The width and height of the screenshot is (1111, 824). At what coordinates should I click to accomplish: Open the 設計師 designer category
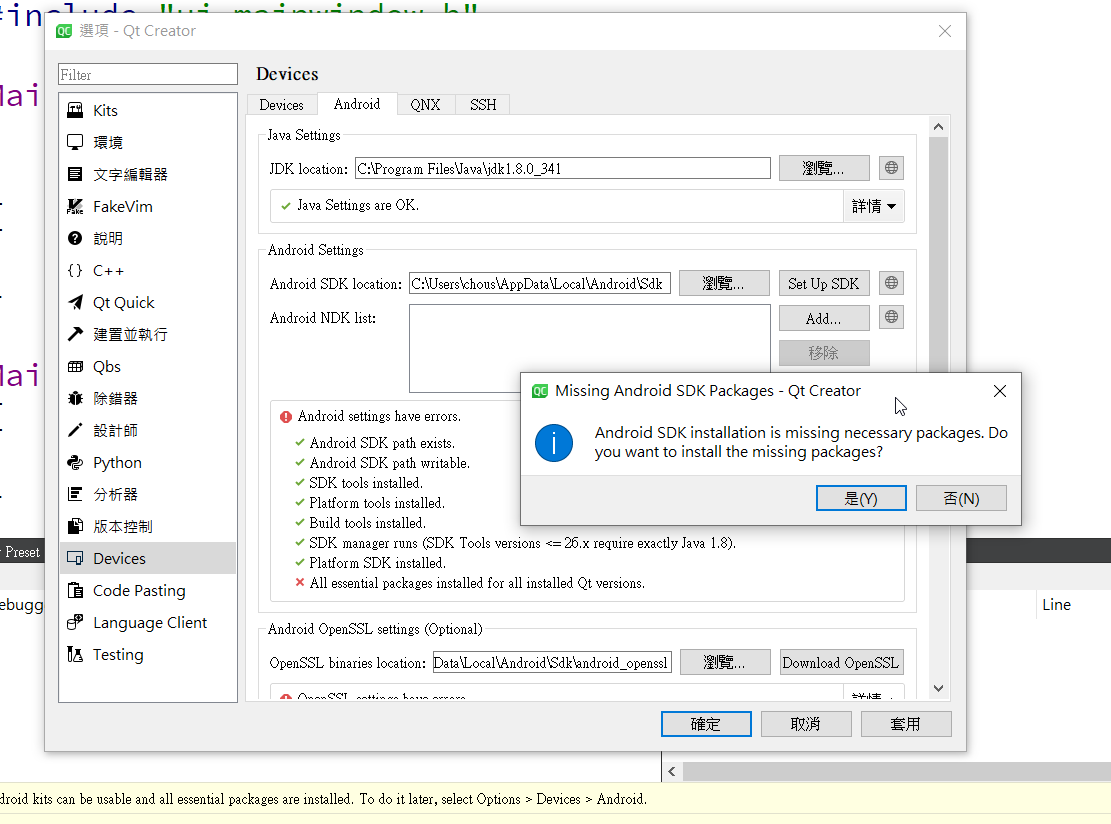point(147,431)
